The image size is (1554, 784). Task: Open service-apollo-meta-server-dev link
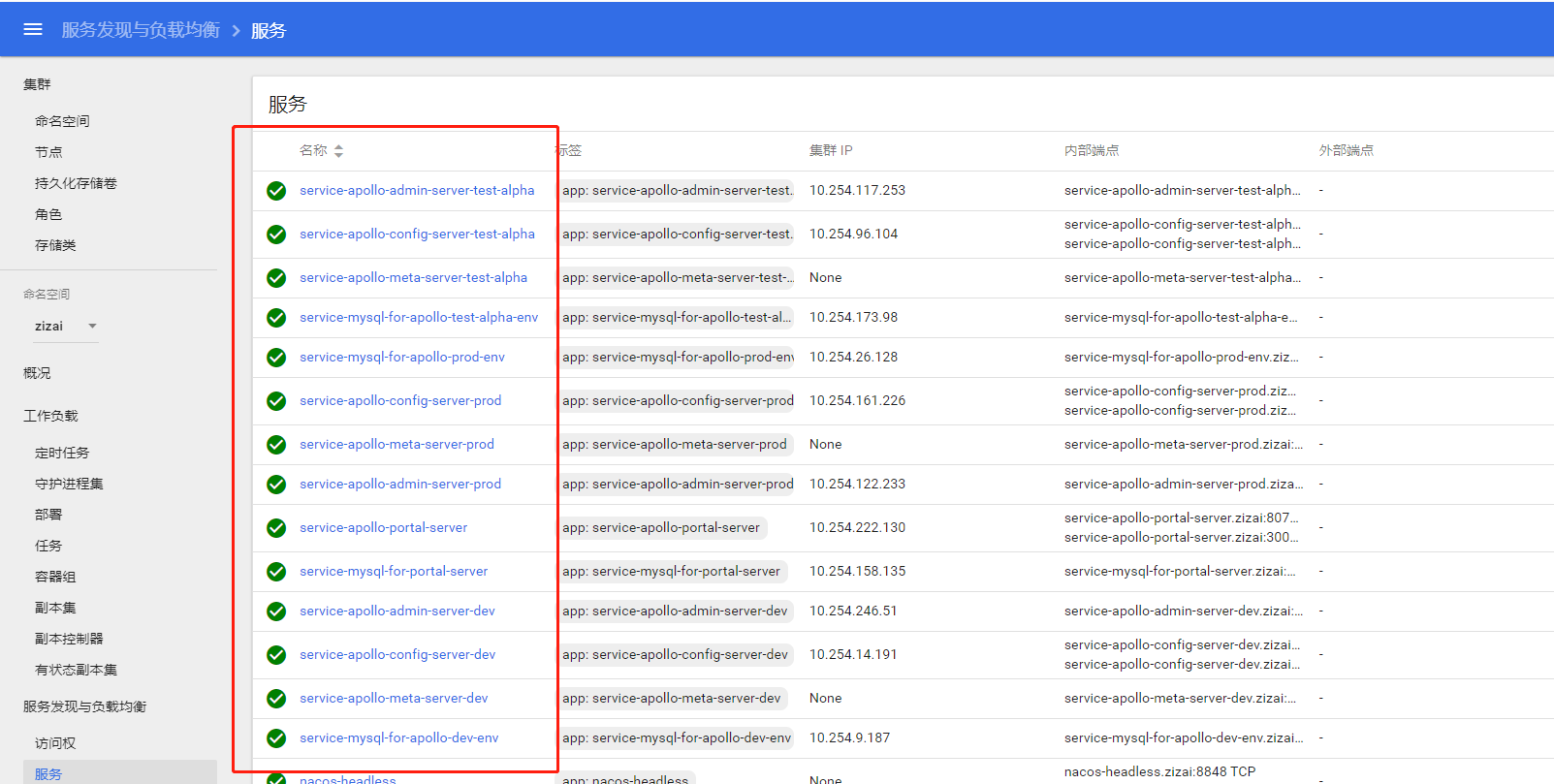click(x=394, y=698)
